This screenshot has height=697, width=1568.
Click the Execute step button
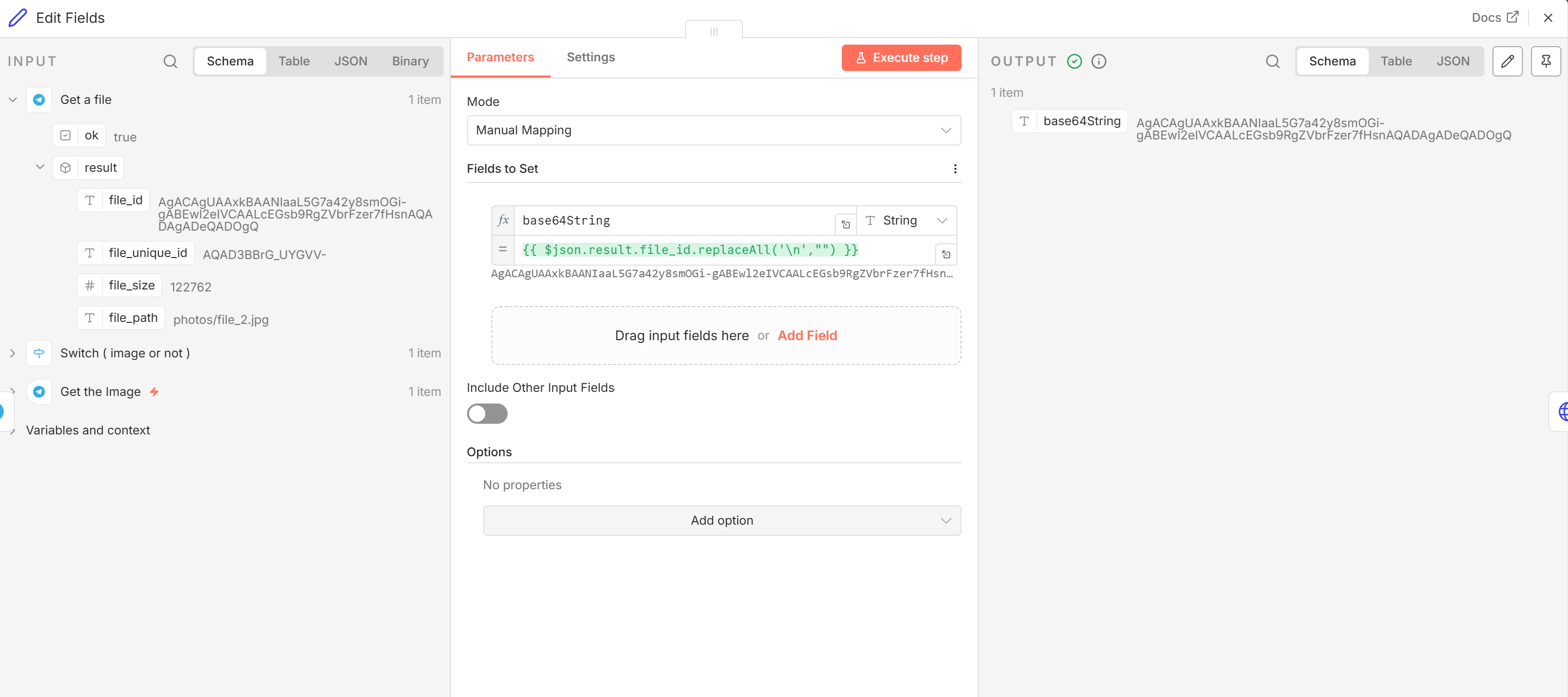901,58
